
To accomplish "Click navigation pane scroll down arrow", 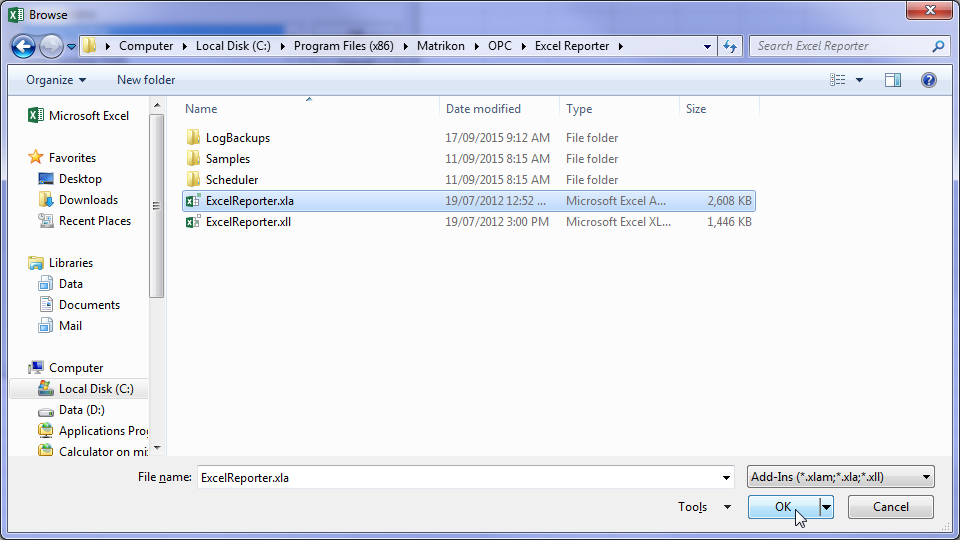I will tap(157, 448).
